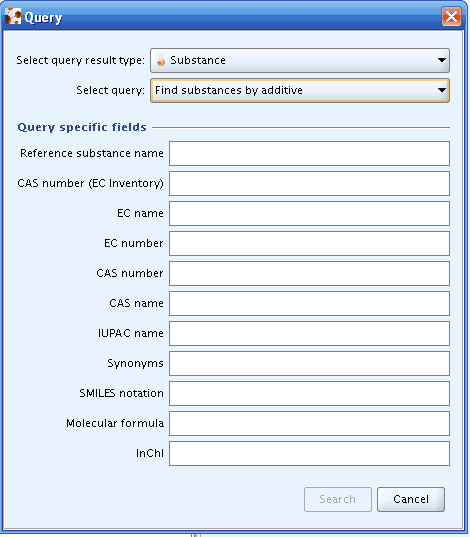Viewport: 470px width, 537px height.
Task: Select the EC name input field
Action: (309, 213)
